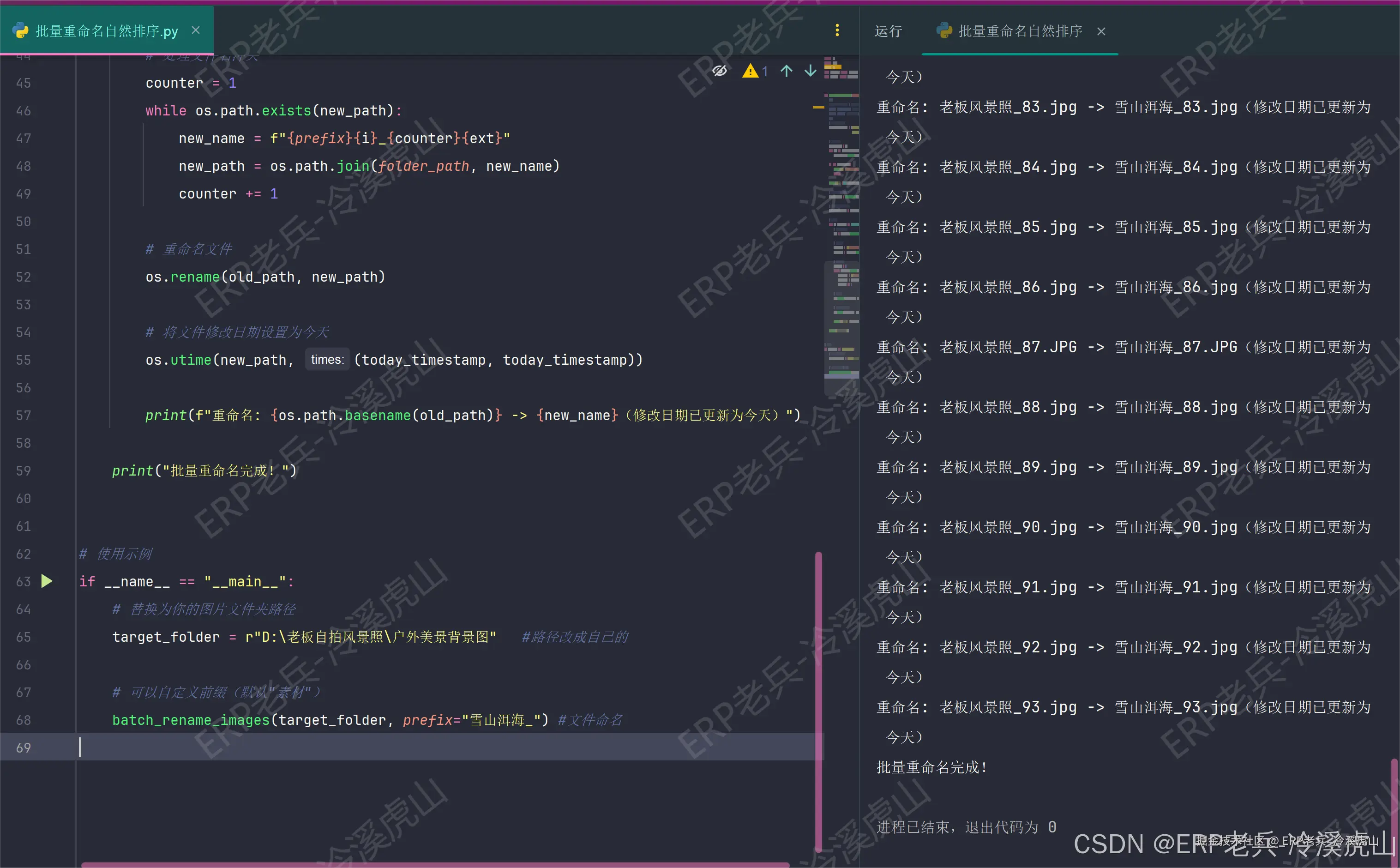This screenshot has height=868, width=1400.
Task: Open the editor tab options menu
Action: point(837,30)
